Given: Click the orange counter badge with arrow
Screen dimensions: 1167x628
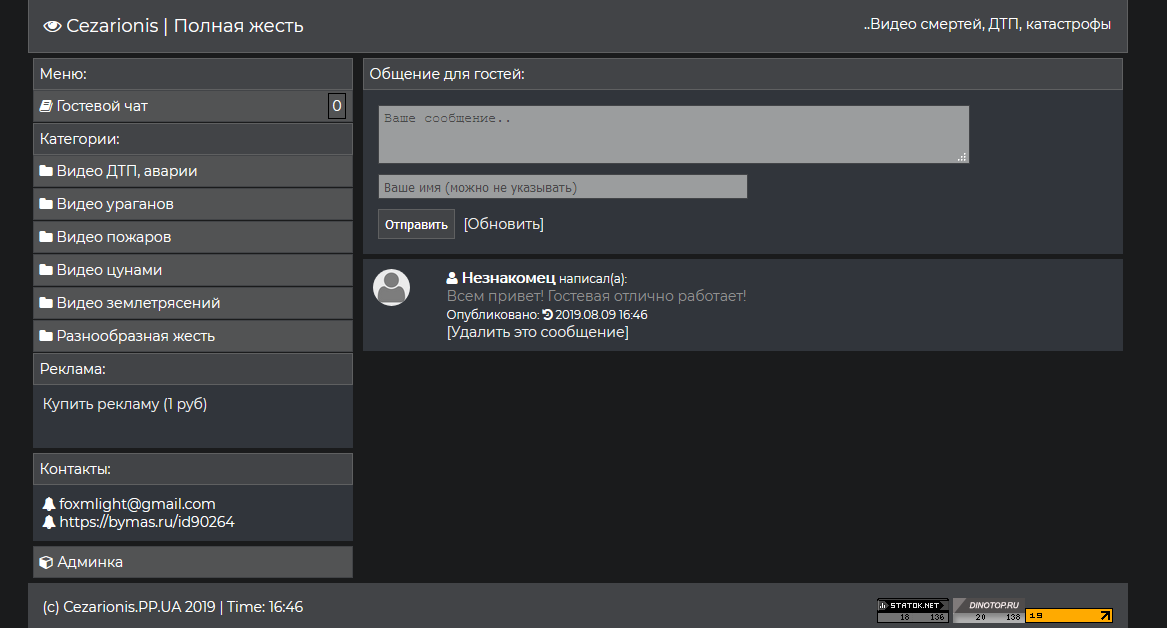Looking at the screenshot, I should (x=1068, y=616).
